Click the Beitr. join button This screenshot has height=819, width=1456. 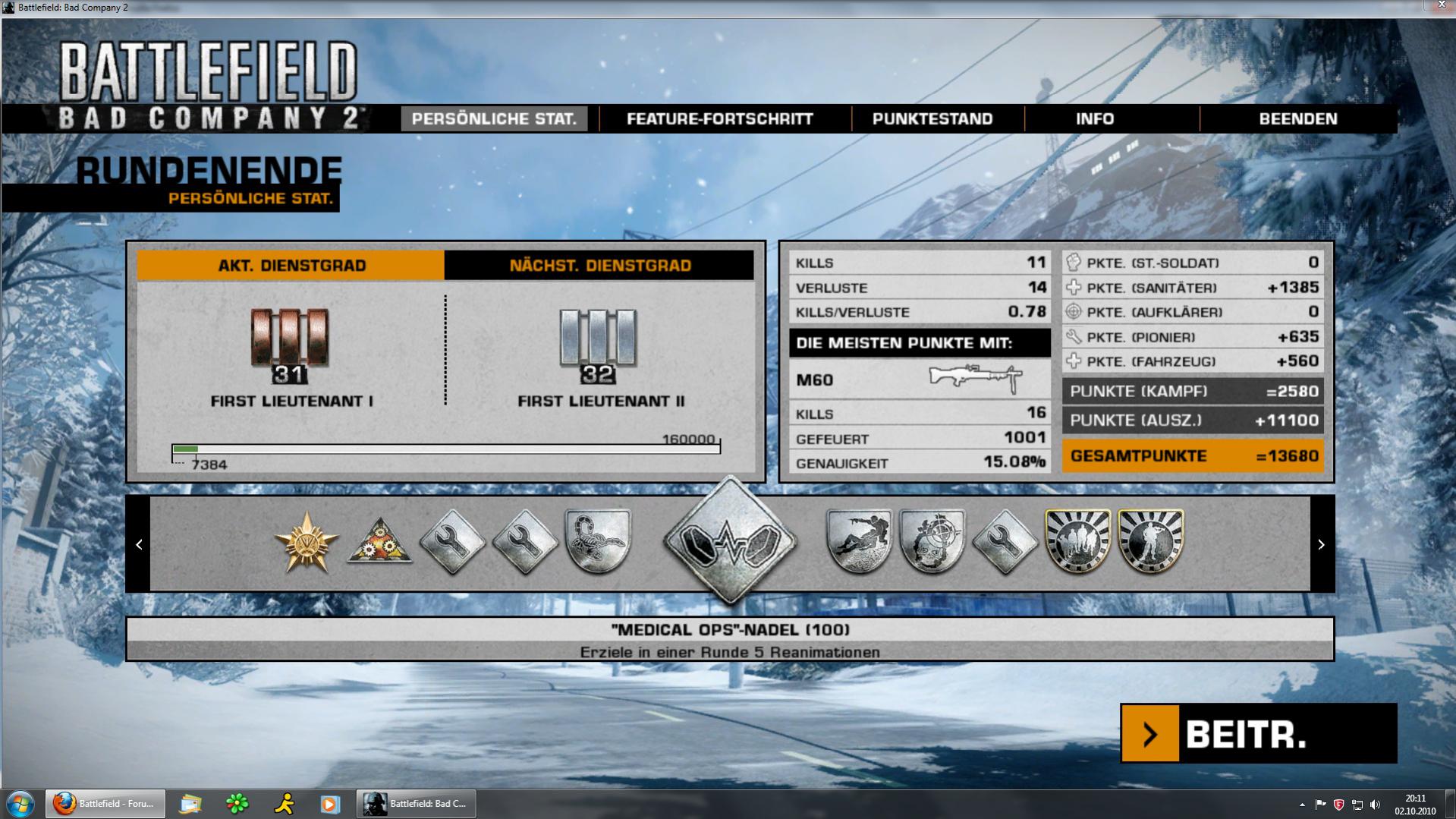(x=1258, y=733)
